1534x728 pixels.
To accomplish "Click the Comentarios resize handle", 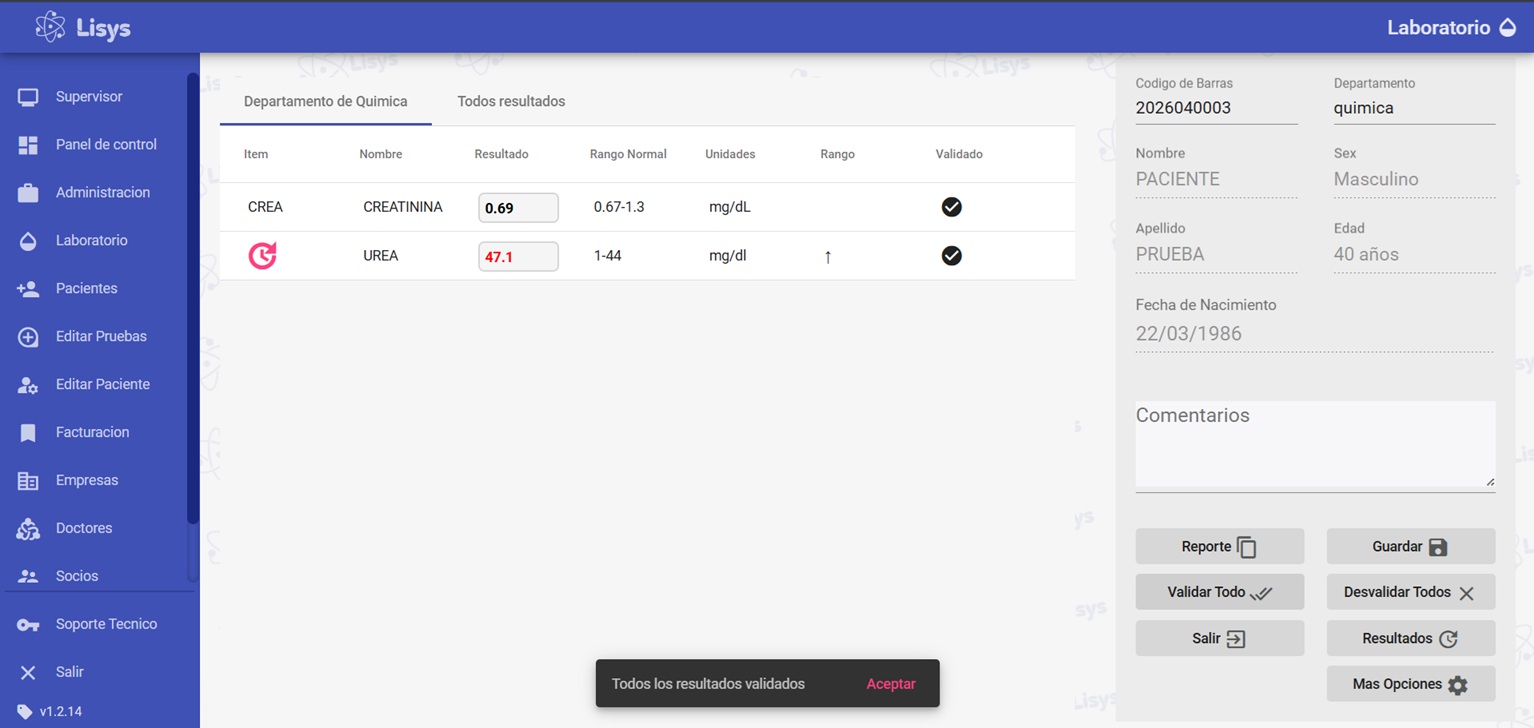I will click(x=1489, y=481).
